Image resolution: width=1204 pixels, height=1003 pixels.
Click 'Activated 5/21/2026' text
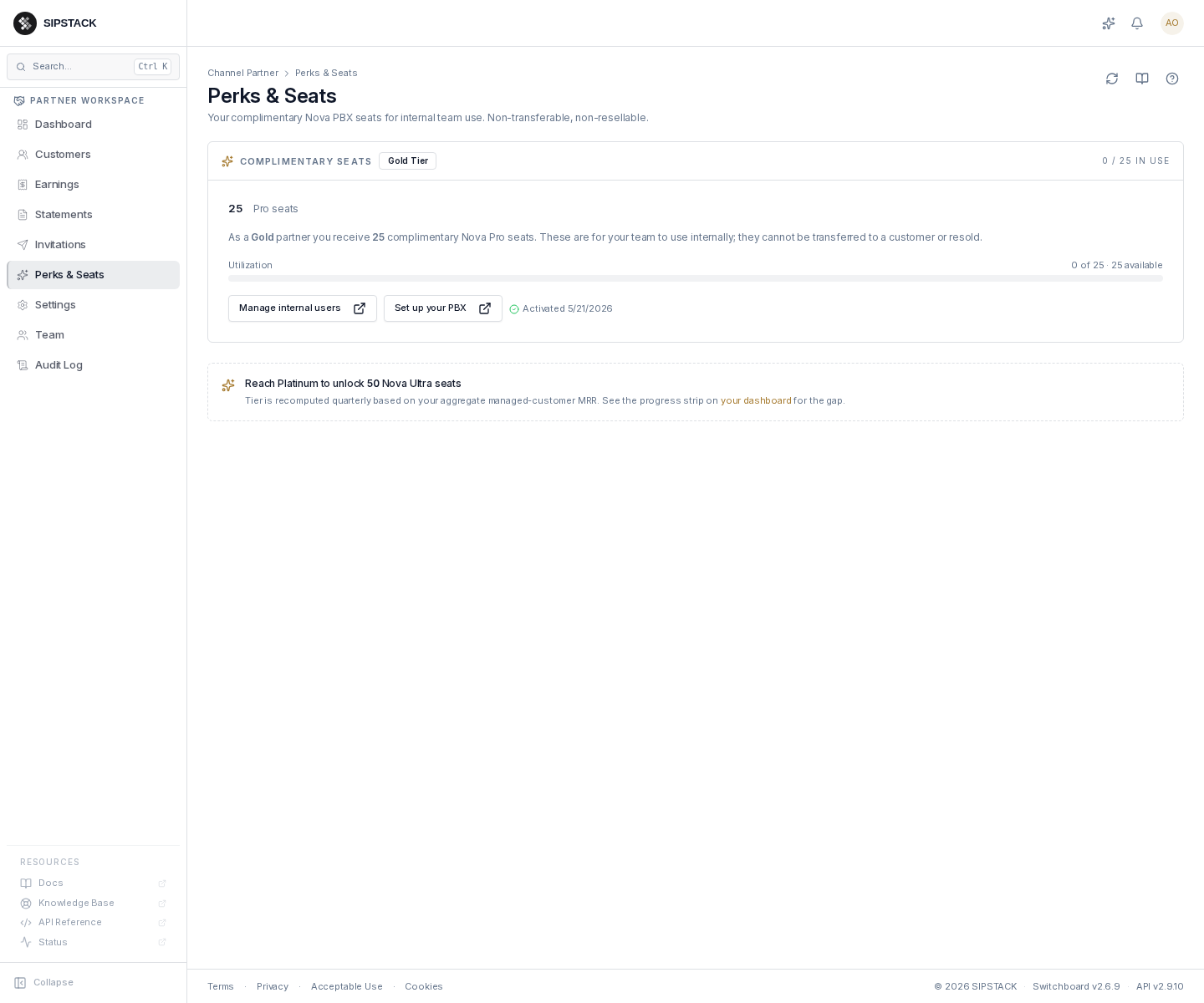coord(568,309)
